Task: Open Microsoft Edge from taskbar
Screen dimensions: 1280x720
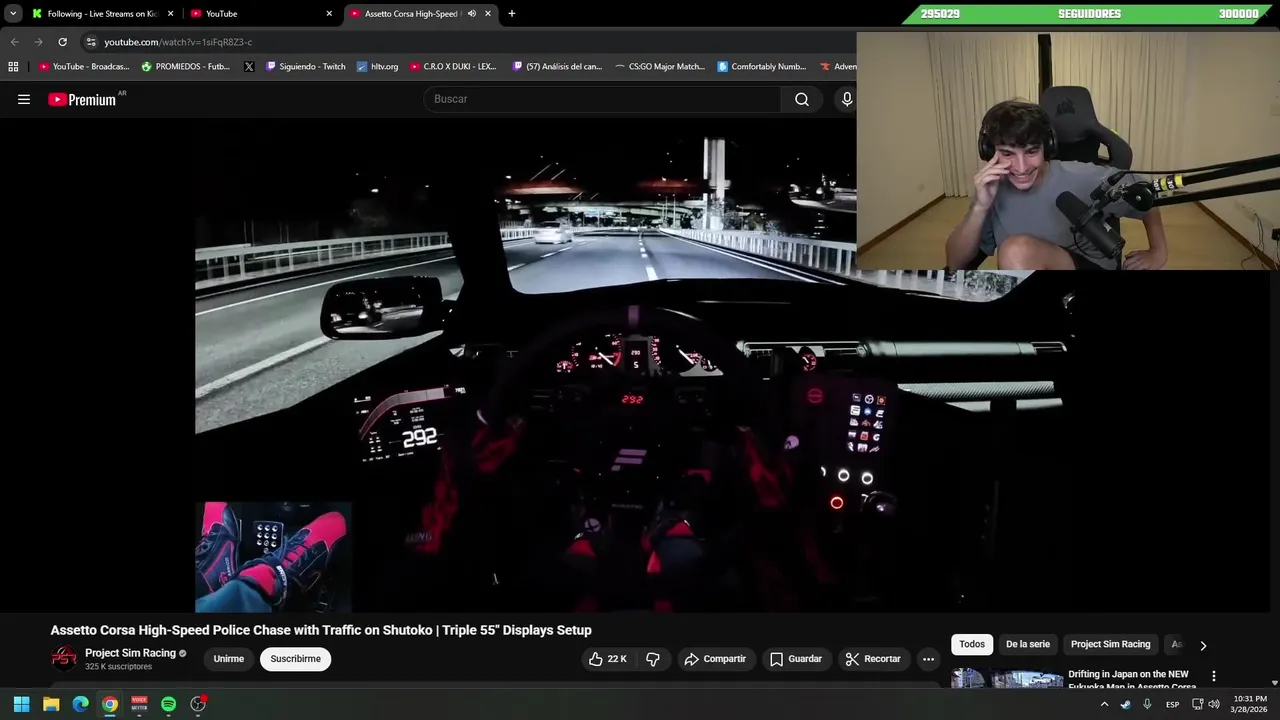Action: pyautogui.click(x=80, y=704)
